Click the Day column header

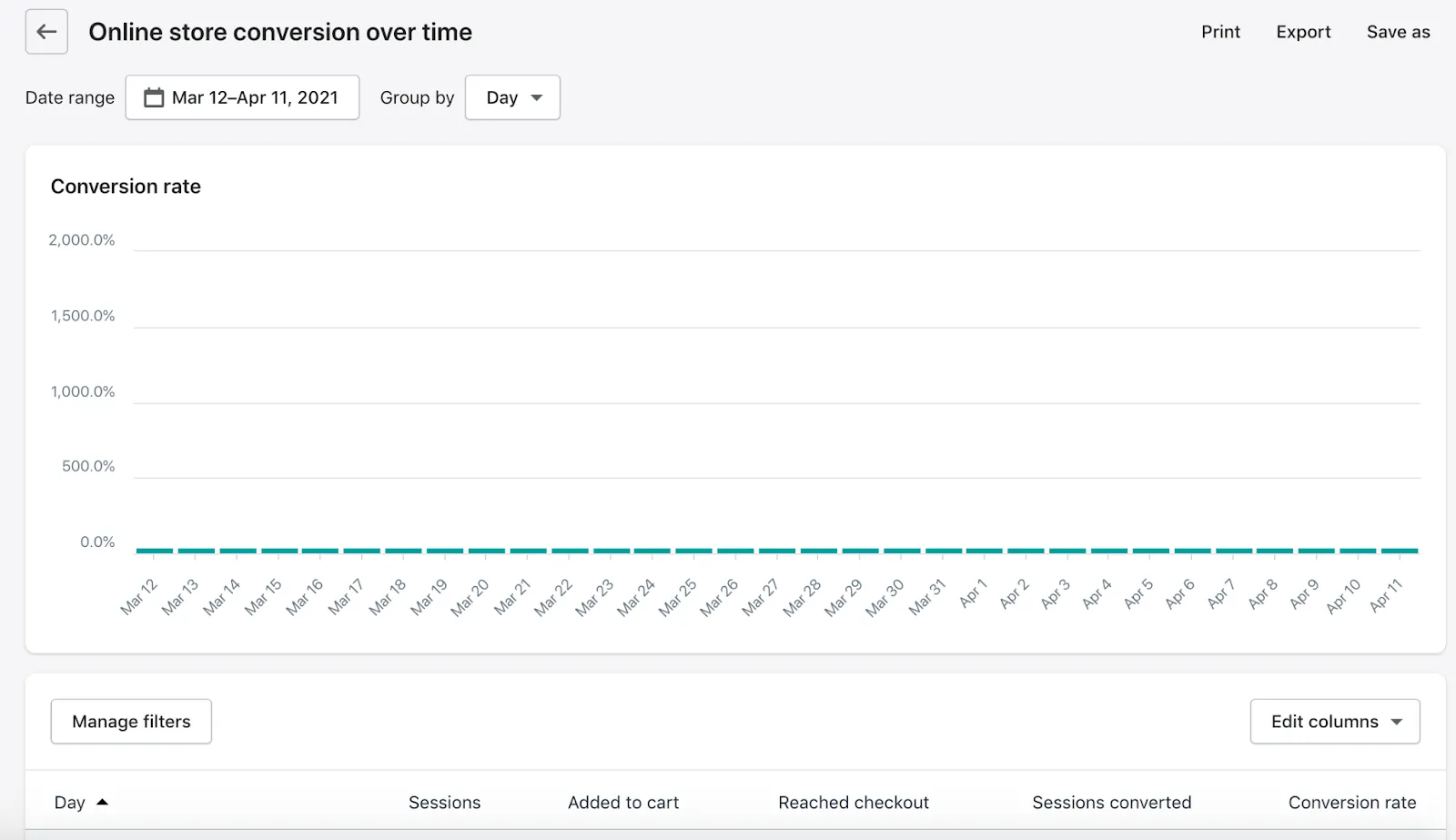tap(70, 803)
